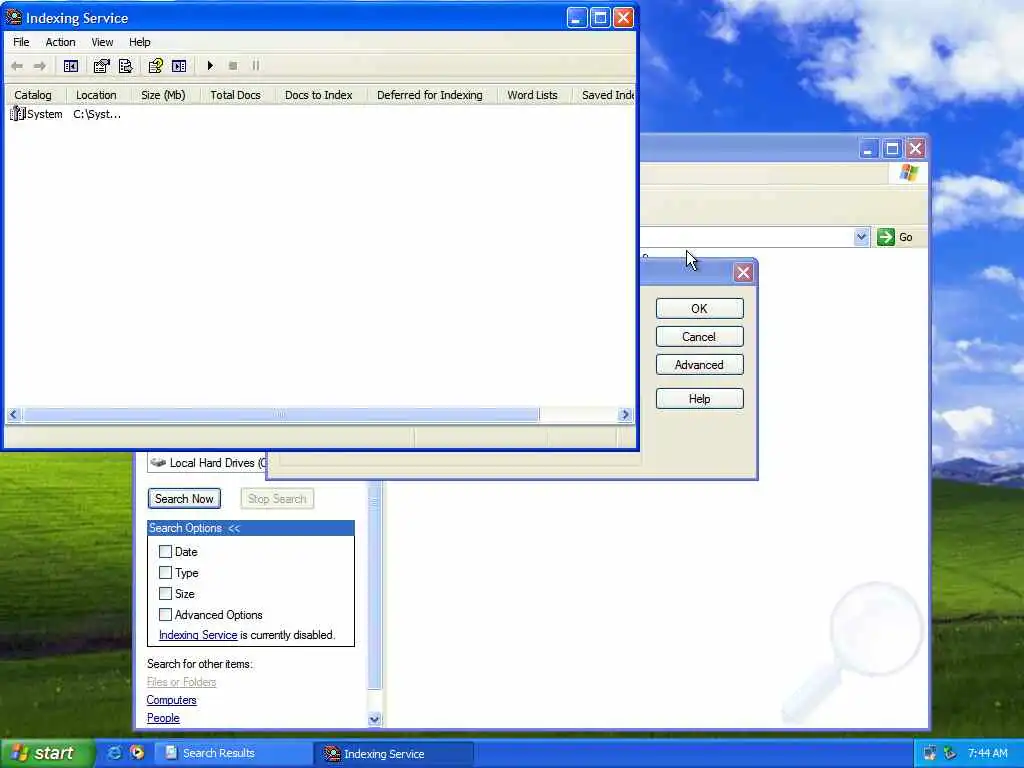Click the Computers link
The image size is (1024, 768).
[x=171, y=700]
